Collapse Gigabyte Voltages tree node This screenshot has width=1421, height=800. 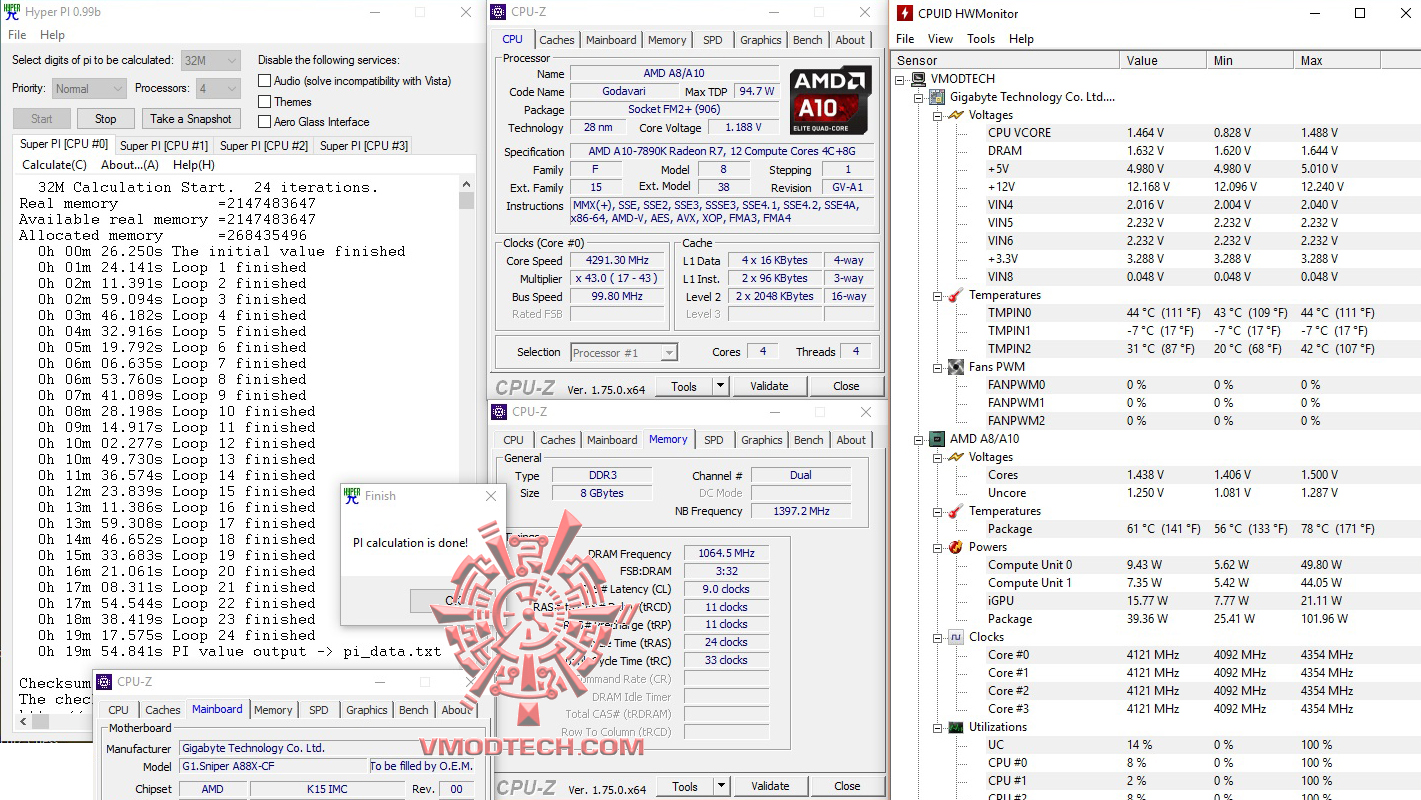[938, 115]
